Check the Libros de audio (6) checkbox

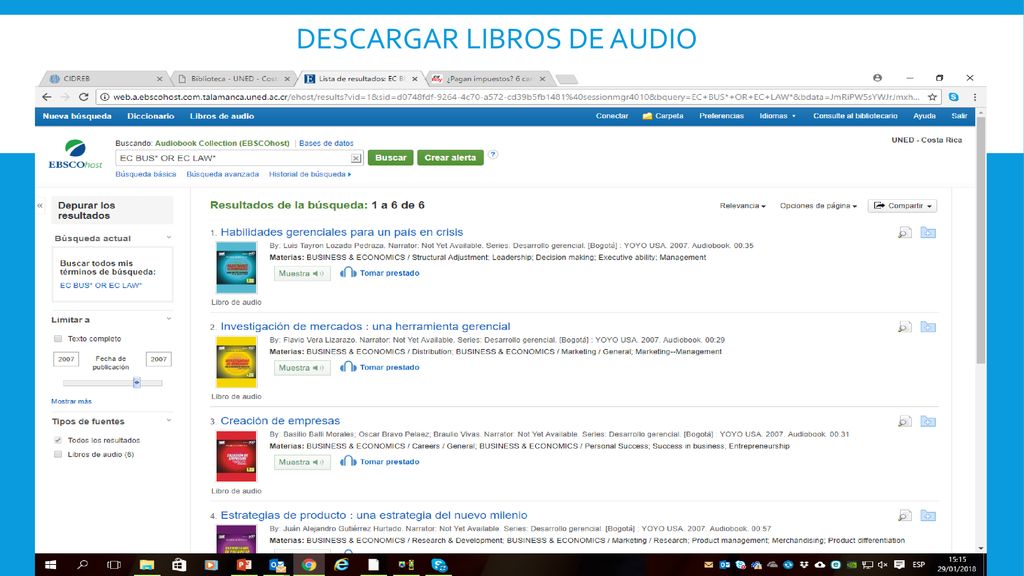[58, 455]
